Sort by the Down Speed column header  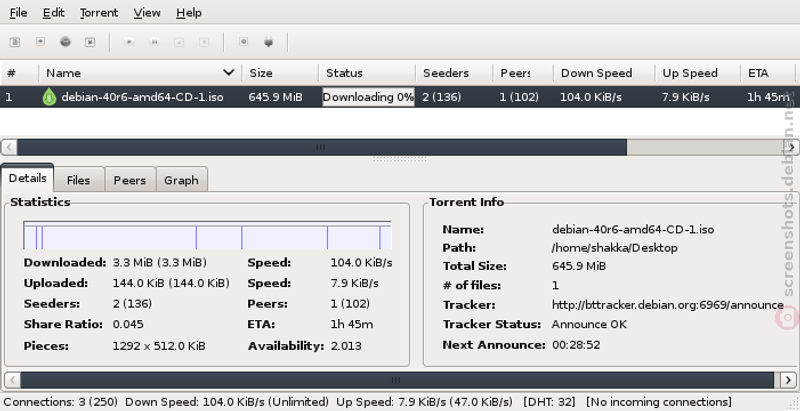[604, 73]
